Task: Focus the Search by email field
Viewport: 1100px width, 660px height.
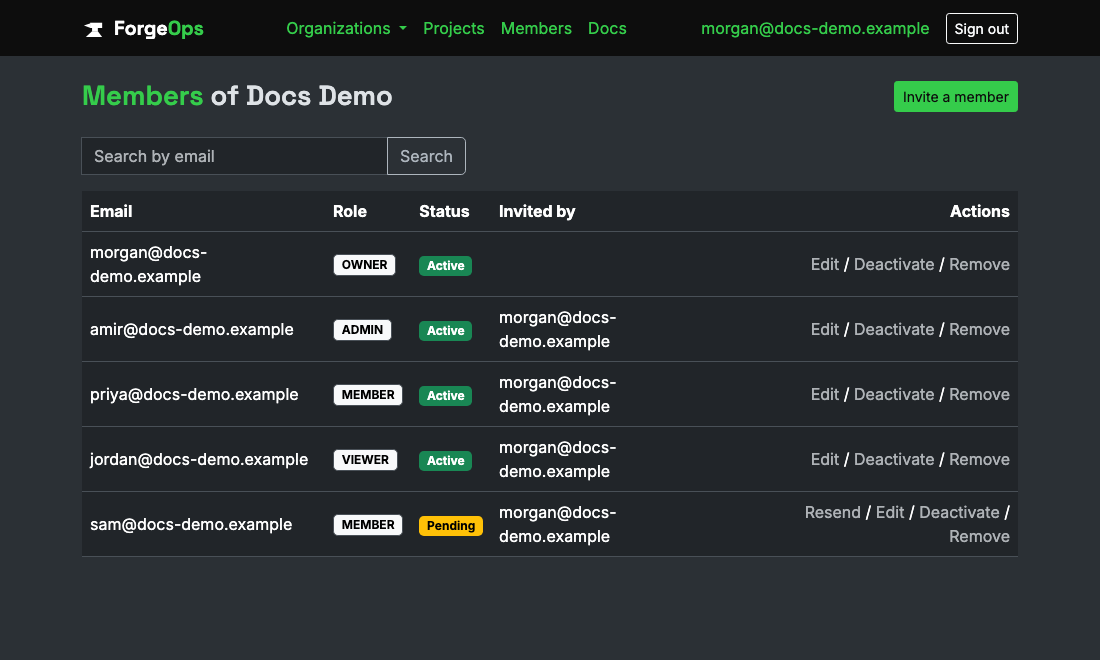Action: coord(234,156)
